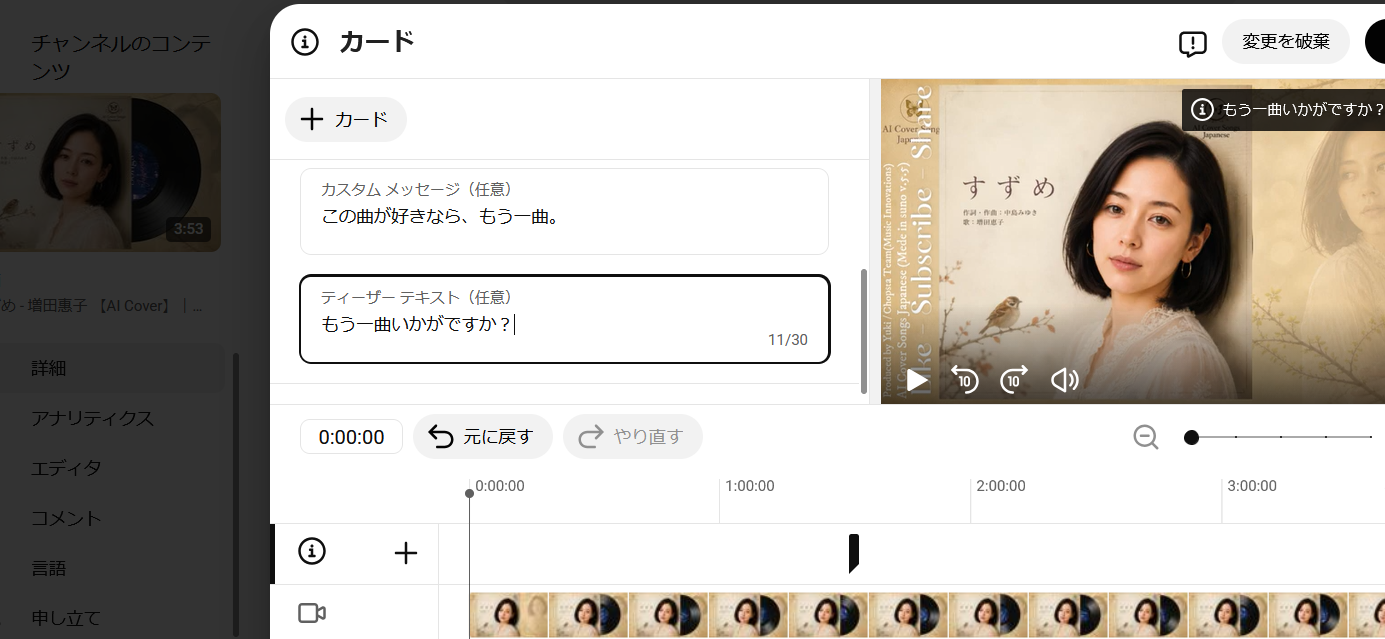
Task: Rewind the preview 10 seconds
Action: click(x=964, y=380)
